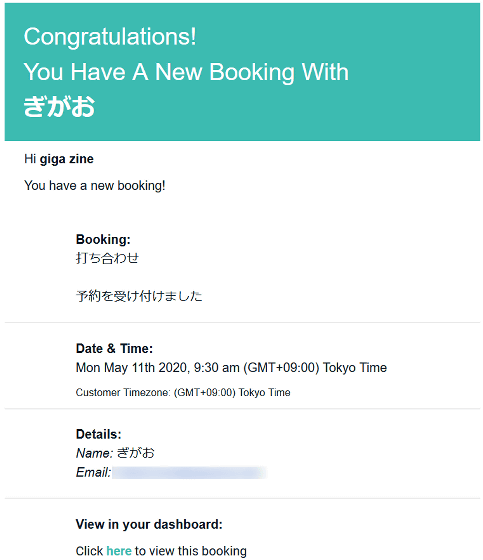Click the 'Hi giga zine' greeting
The width and height of the screenshot is (483, 560).
(59, 159)
